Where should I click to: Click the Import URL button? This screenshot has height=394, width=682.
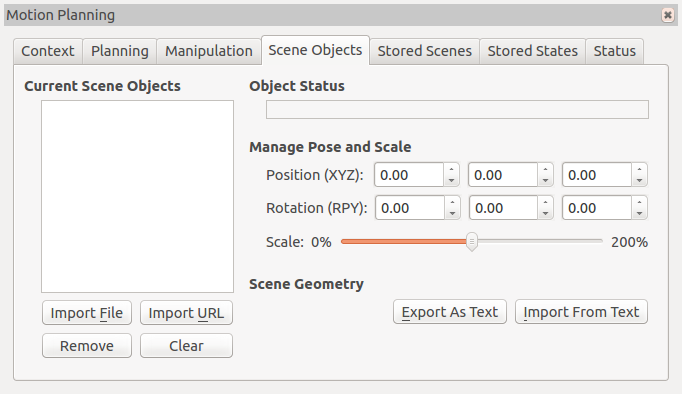click(x=186, y=313)
